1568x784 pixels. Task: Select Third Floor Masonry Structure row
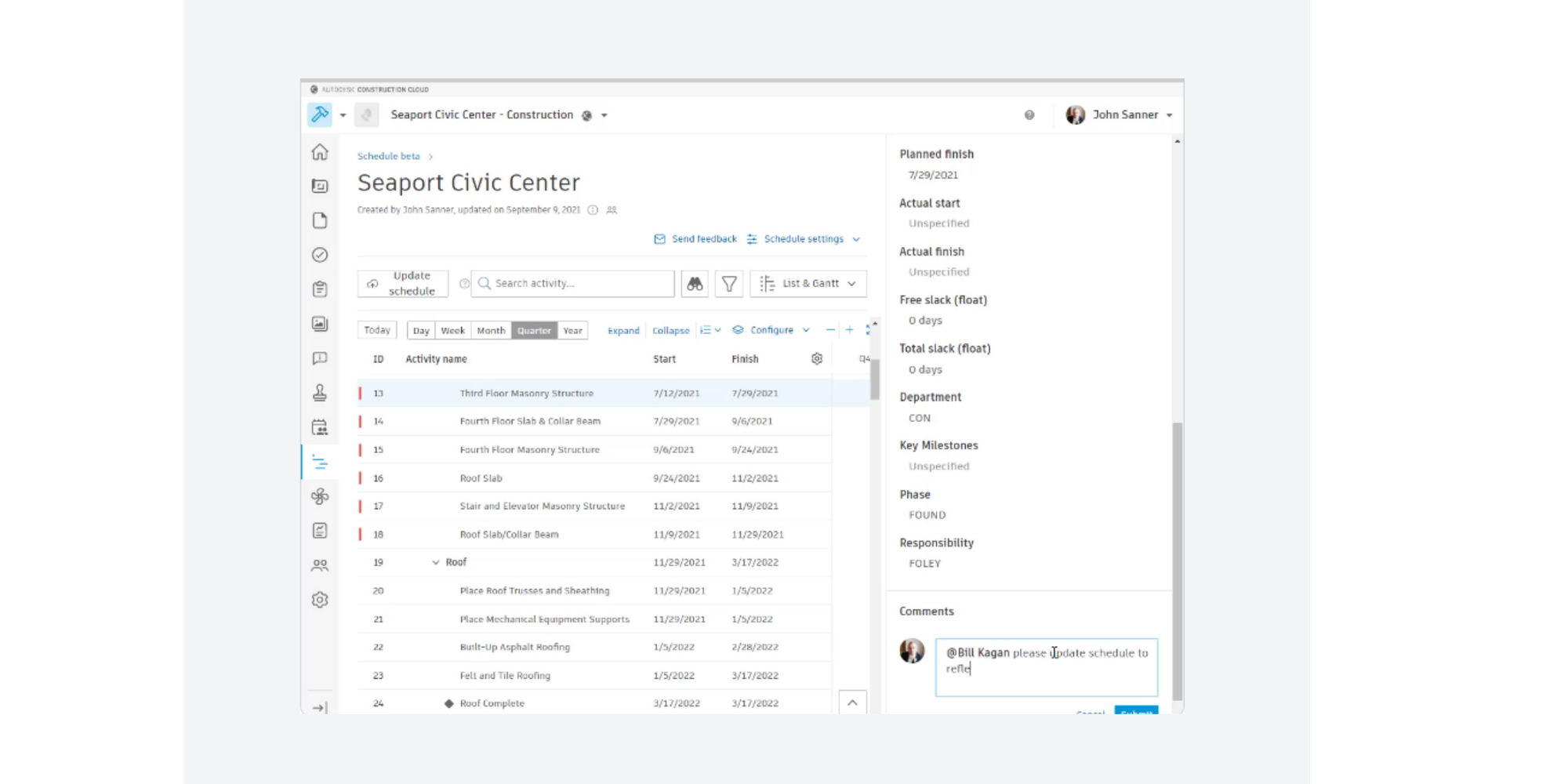[594, 394]
